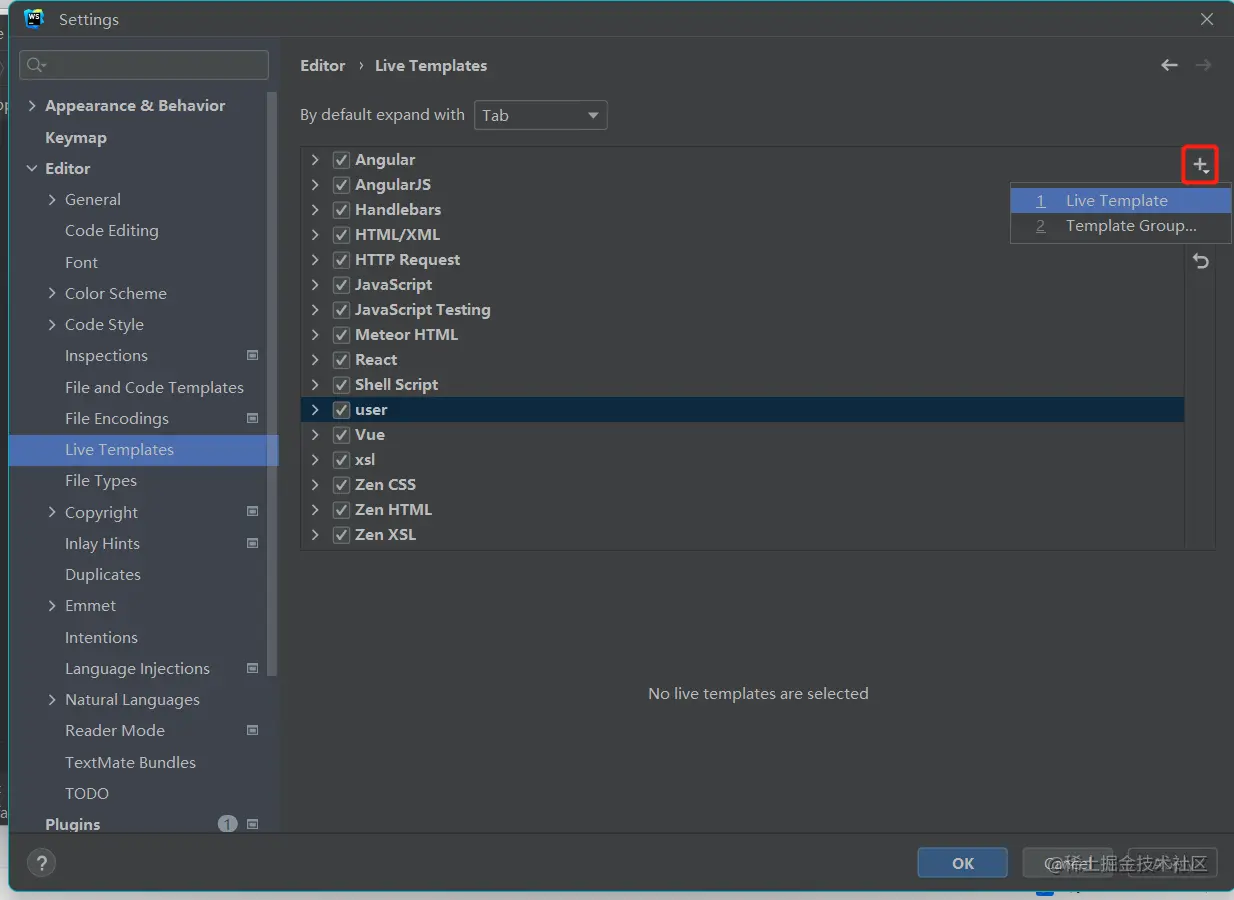Open the TextMate Bundles settings page
The image size is (1234, 900).
pyautogui.click(x=130, y=762)
